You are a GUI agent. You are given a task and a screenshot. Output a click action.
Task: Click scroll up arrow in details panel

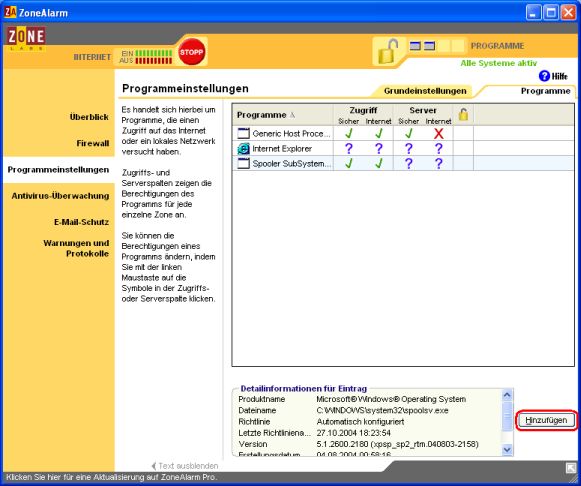click(507, 395)
